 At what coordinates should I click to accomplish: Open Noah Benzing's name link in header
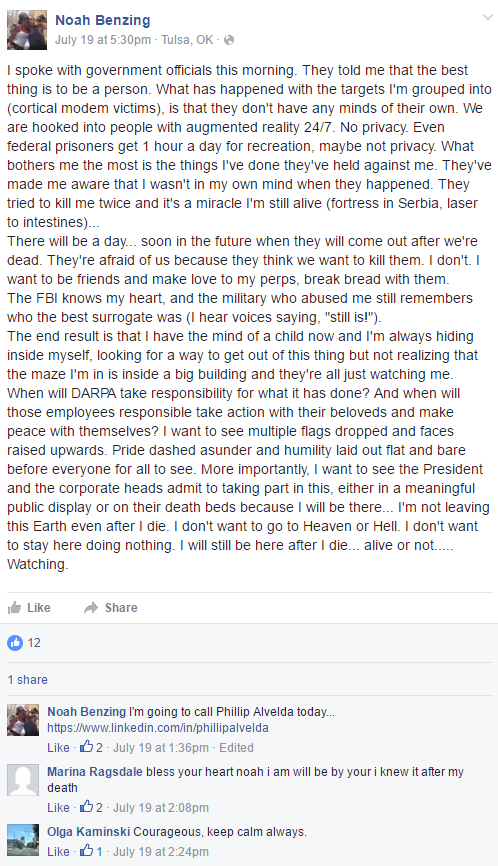(x=103, y=20)
